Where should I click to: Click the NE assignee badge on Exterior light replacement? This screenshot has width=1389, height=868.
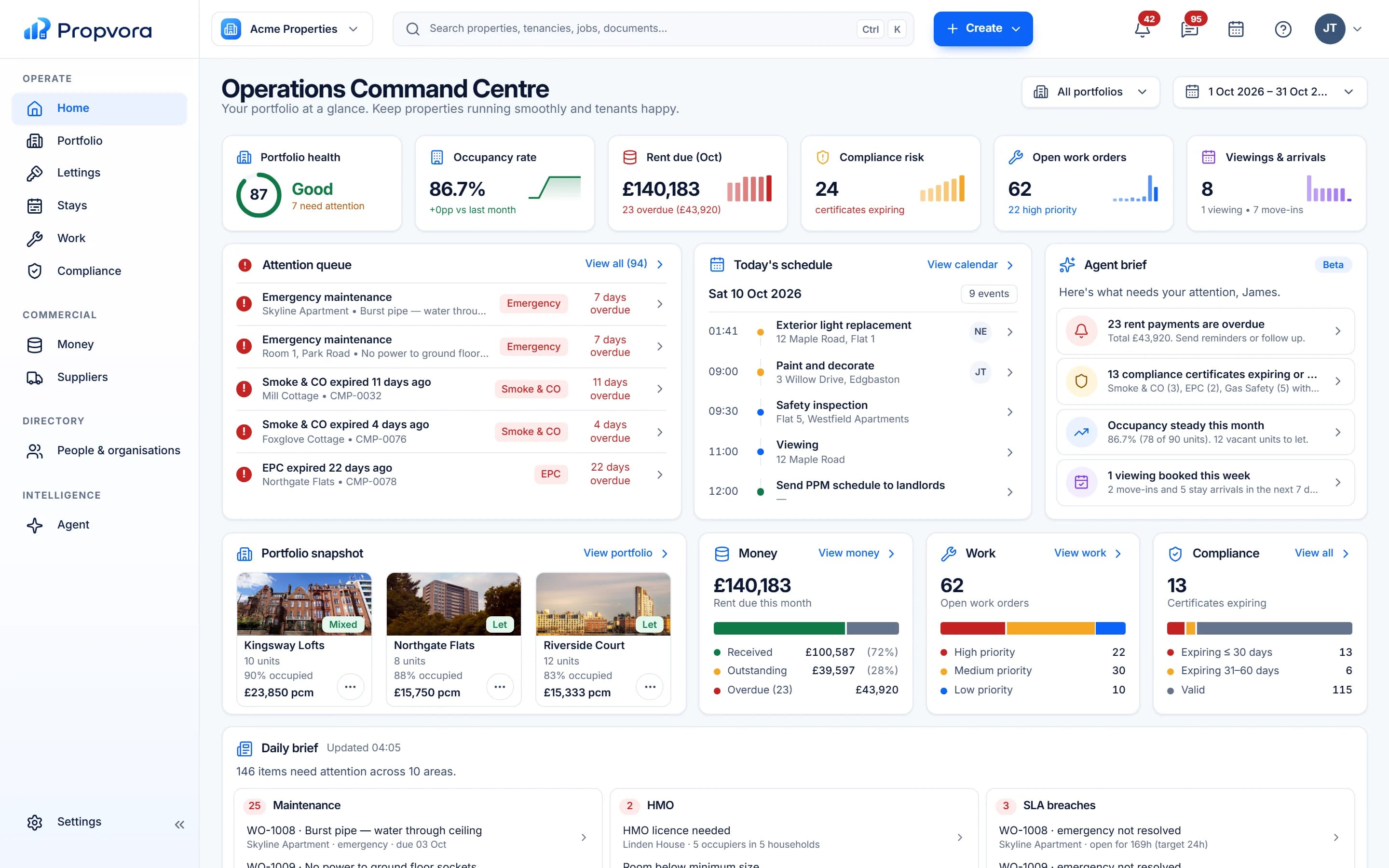980,331
